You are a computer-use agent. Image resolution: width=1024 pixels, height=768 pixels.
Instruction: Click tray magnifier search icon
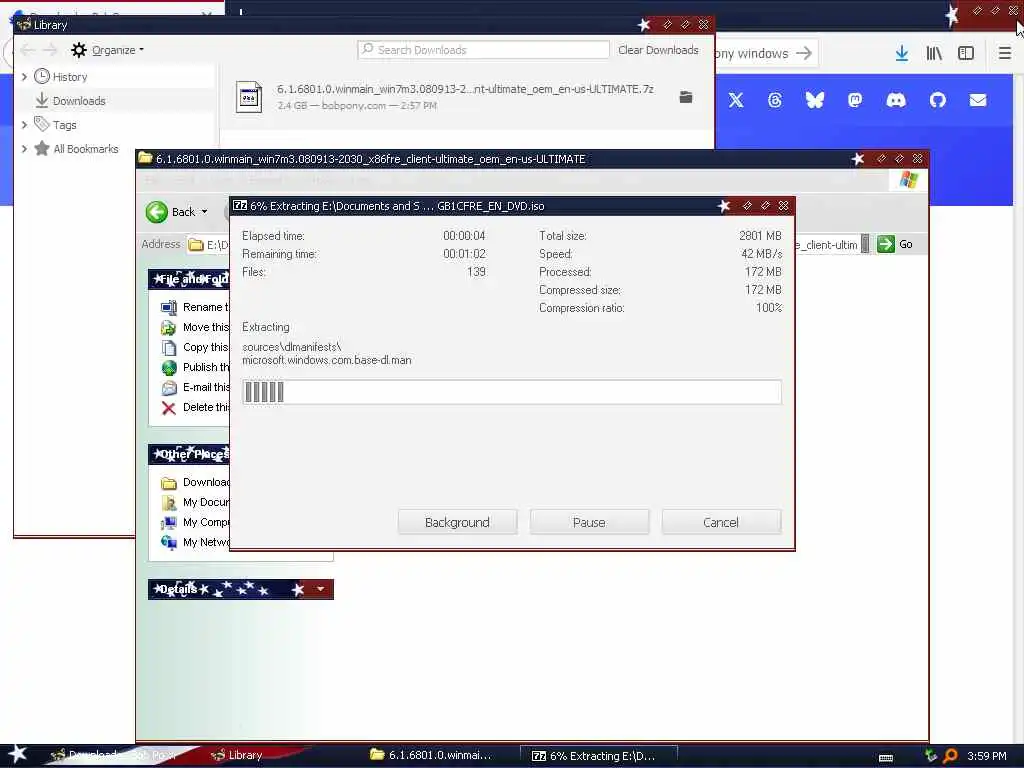950,756
